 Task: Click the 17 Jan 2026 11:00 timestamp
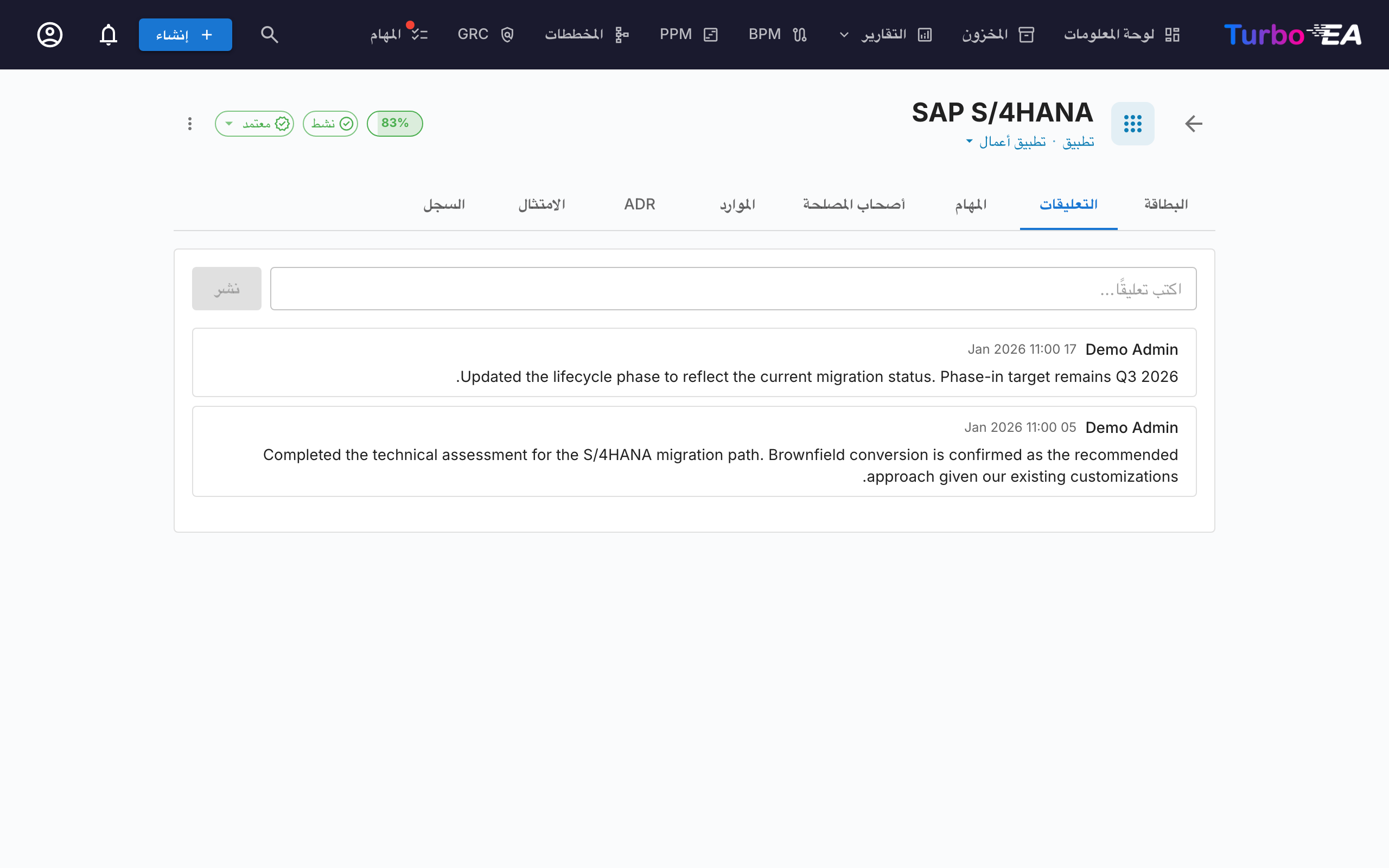click(x=1022, y=349)
